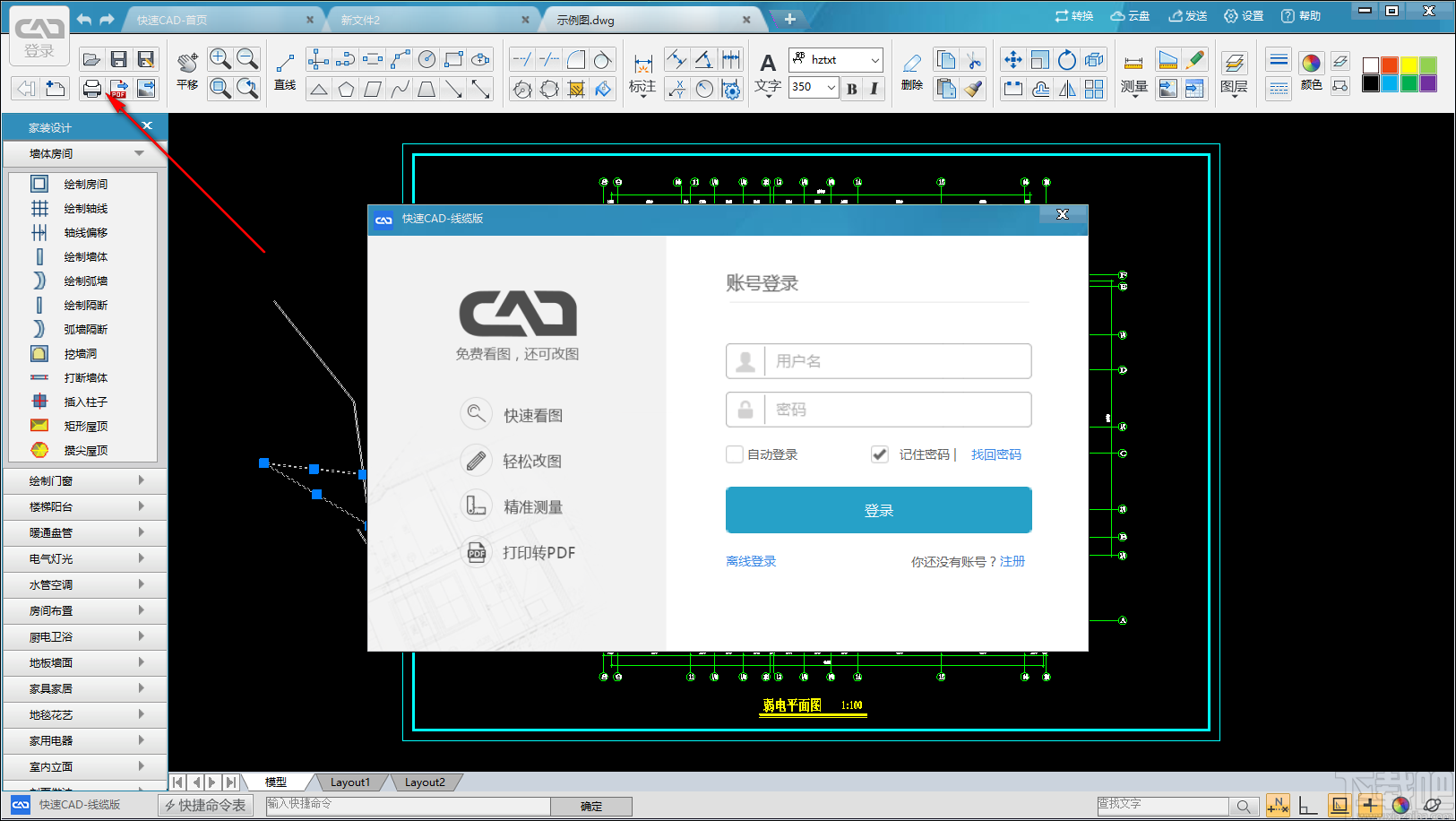Expand the 厨电卫浴 category
Screen dimensions: 1456x821
86,636
